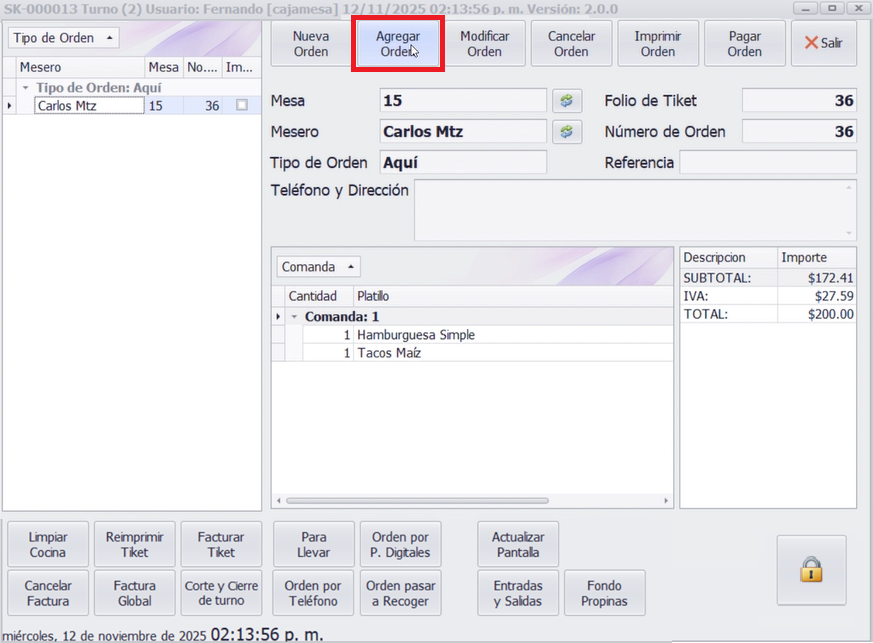Open the Tipo de Orden grouping dropdown

click(x=63, y=38)
